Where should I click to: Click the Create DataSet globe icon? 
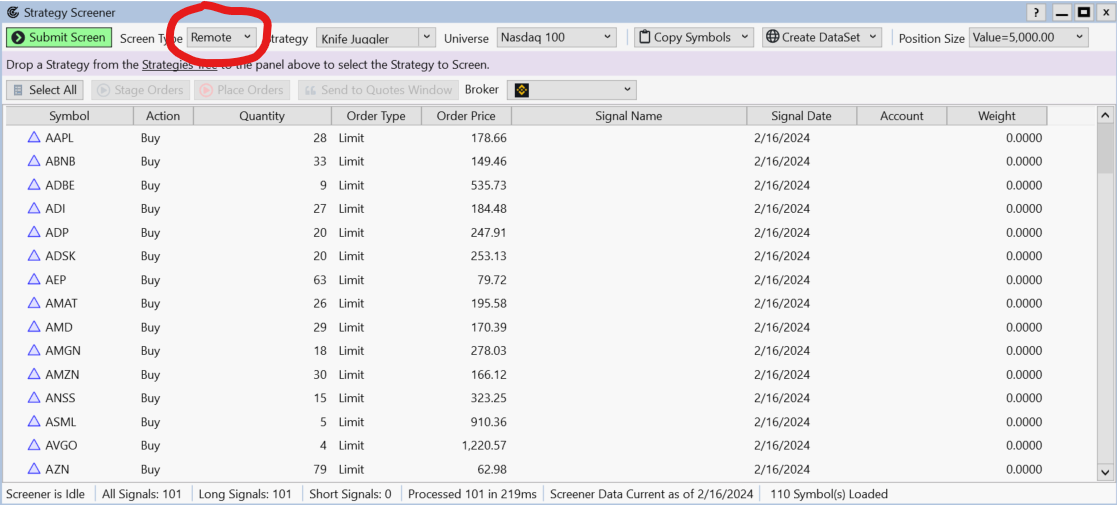point(771,37)
